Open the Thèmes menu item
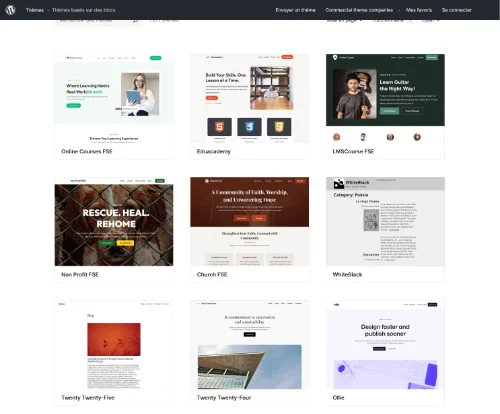 tap(35, 10)
